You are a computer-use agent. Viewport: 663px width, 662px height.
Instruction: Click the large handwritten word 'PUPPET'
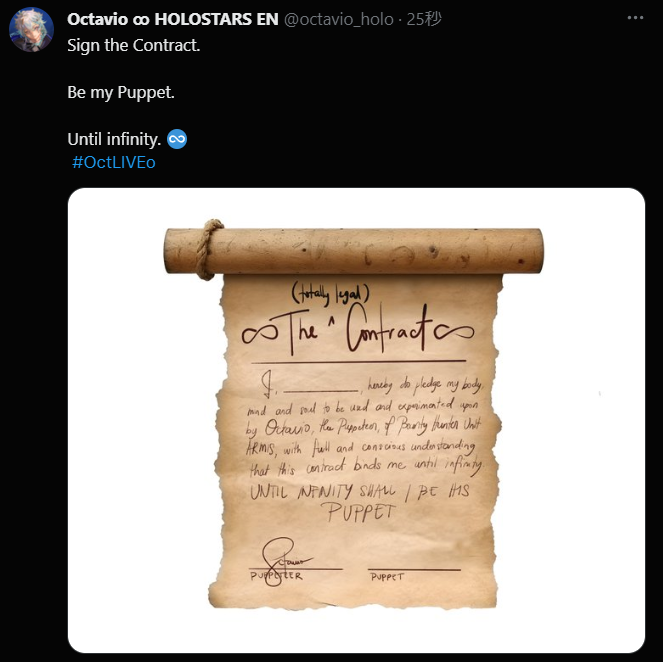coord(360,512)
